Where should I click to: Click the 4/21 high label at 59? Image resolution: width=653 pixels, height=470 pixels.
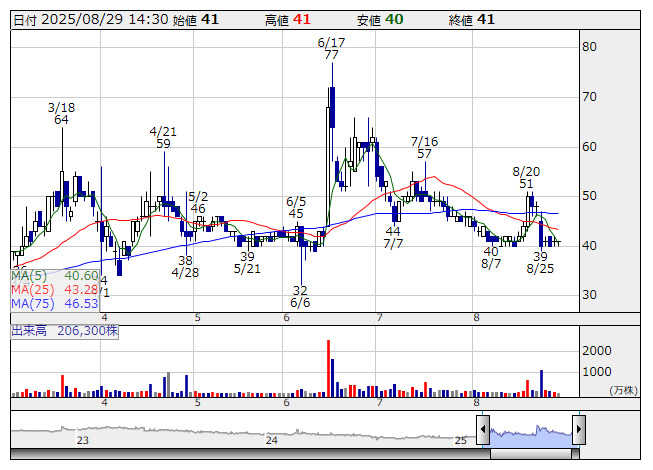pos(163,138)
